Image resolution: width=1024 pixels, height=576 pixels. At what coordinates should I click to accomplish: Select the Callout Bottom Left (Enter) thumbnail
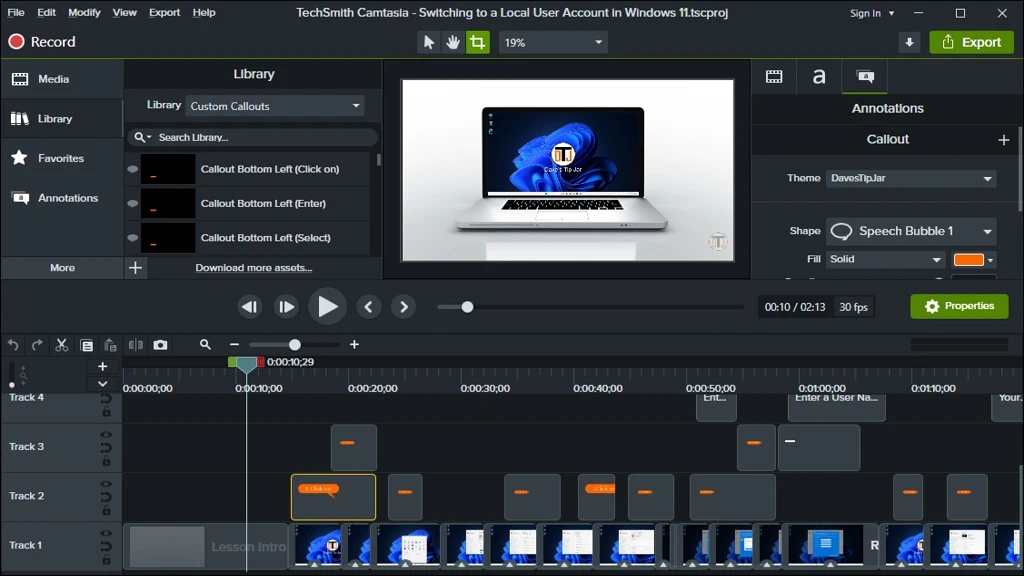(168, 204)
